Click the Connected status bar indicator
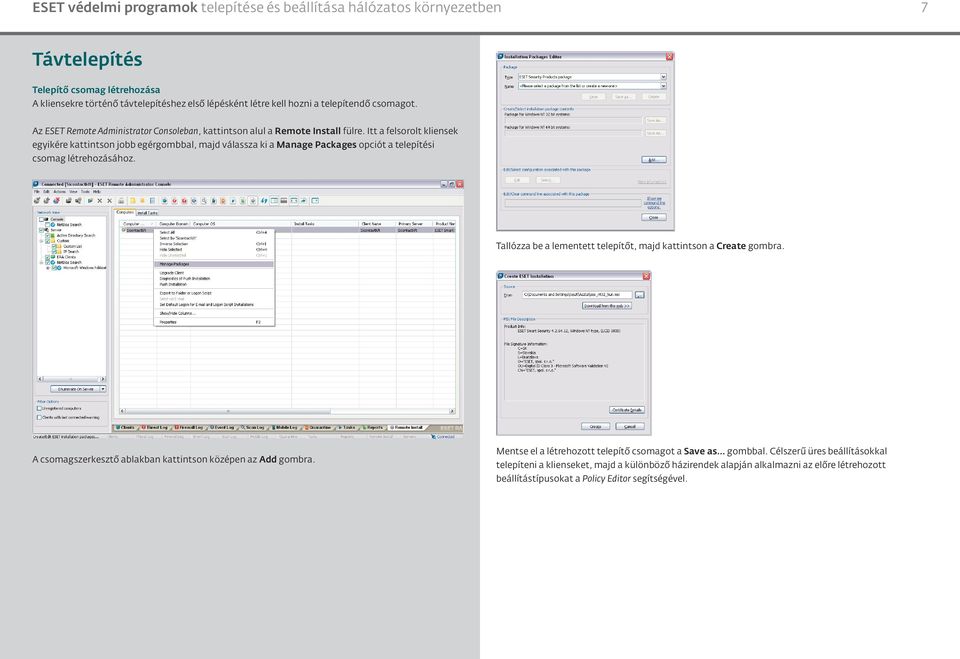Screen dimensions: 960x659 (443, 437)
